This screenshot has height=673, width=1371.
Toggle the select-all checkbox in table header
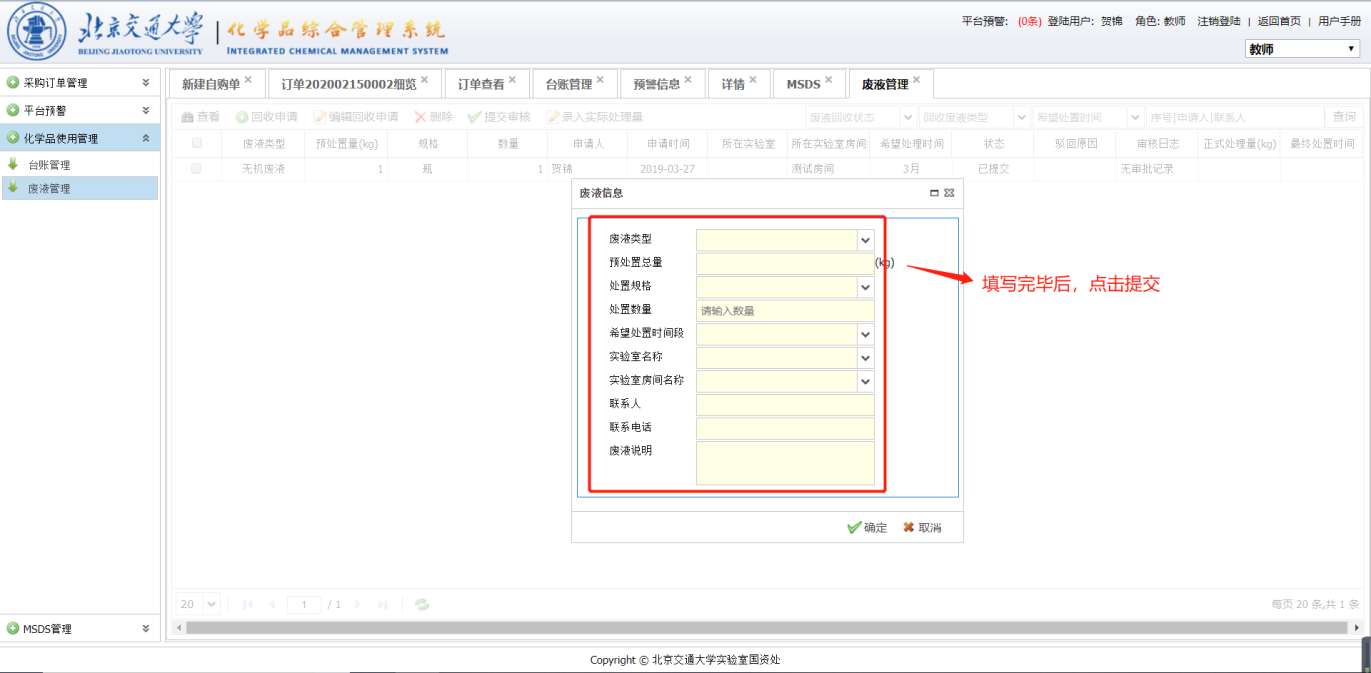coord(196,143)
